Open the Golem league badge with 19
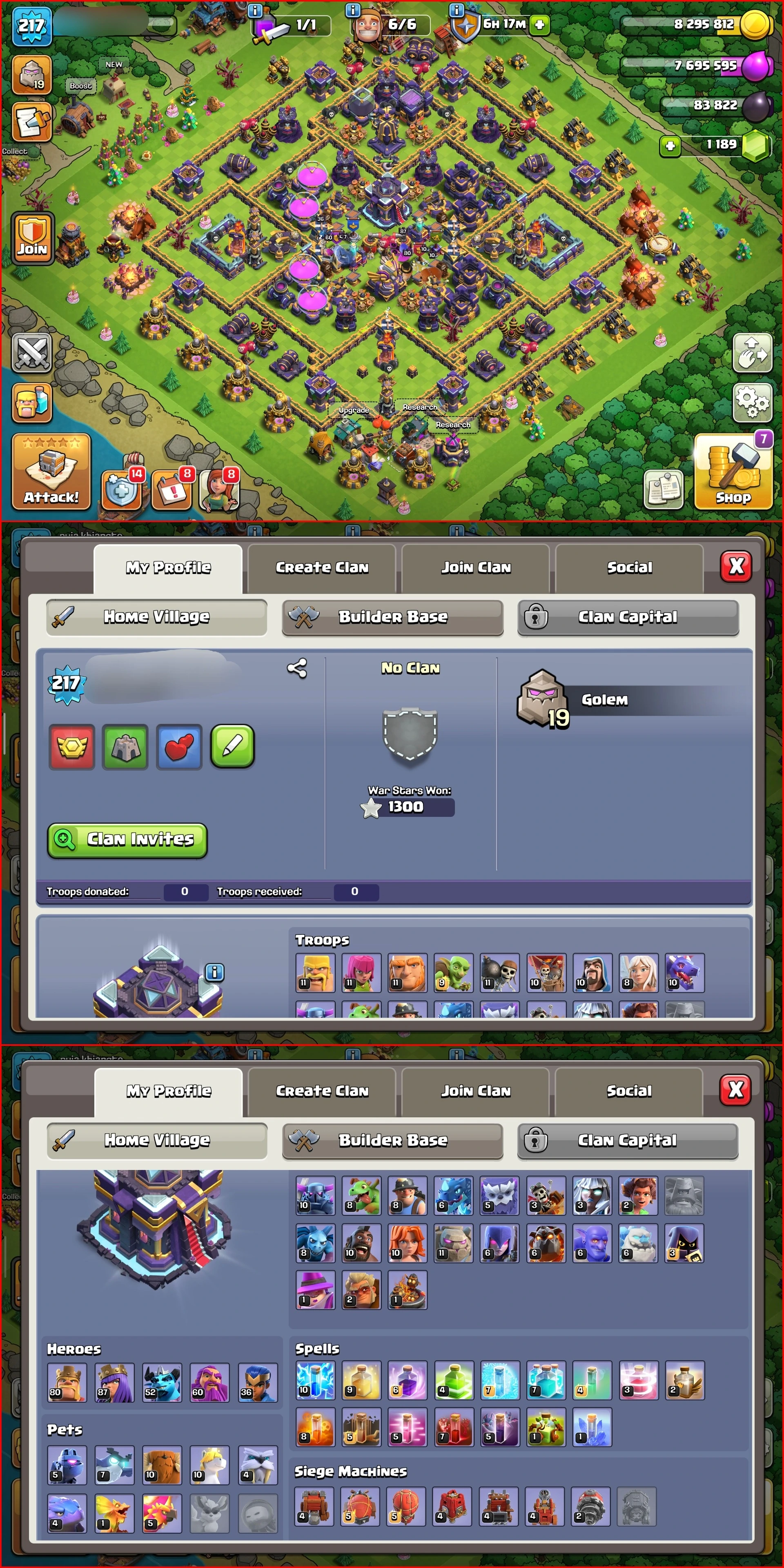Screen dimensions: 784x1568 (x=543, y=699)
